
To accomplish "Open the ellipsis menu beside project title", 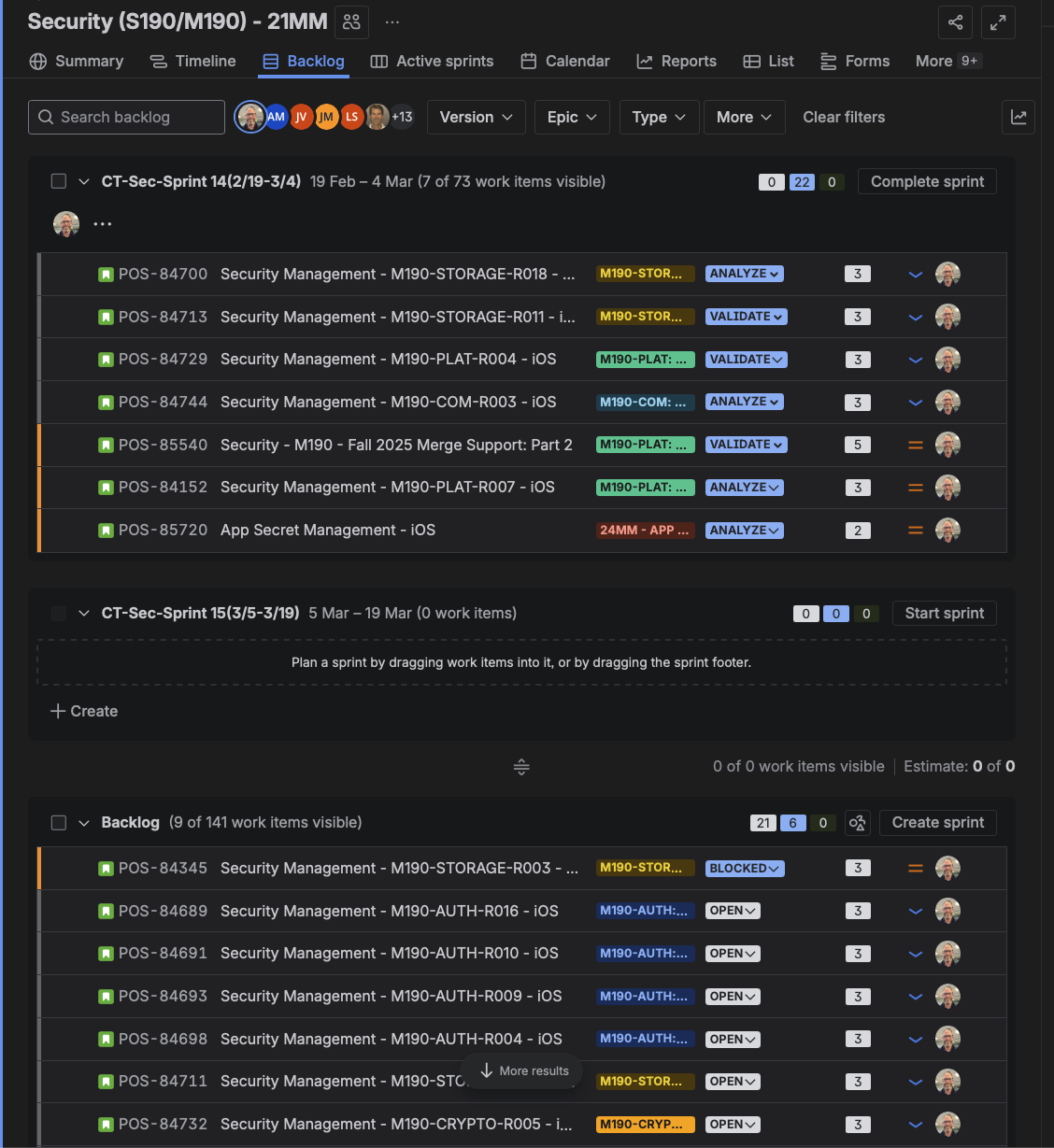I will 392,21.
